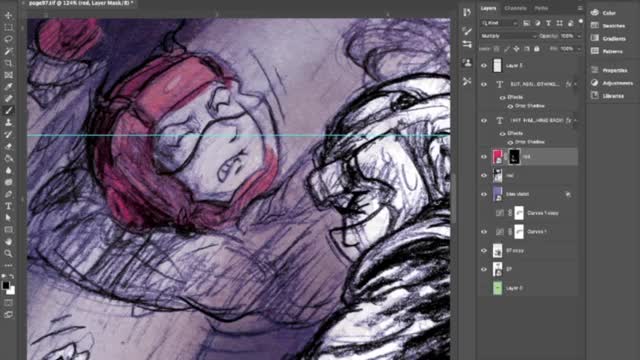The width and height of the screenshot is (640, 360).
Task: Collapse effects of first text layer
Action: pyautogui.click(x=575, y=84)
